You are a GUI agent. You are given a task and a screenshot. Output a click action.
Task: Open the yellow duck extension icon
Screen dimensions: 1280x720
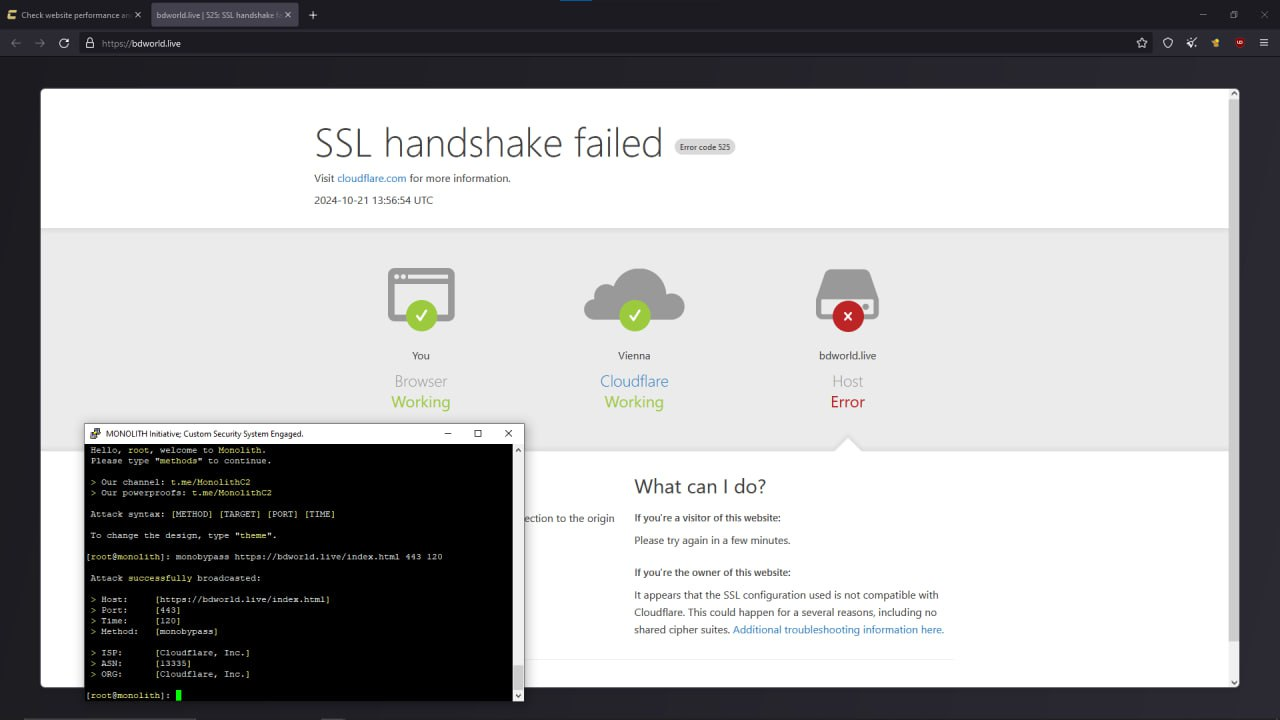tap(1216, 43)
